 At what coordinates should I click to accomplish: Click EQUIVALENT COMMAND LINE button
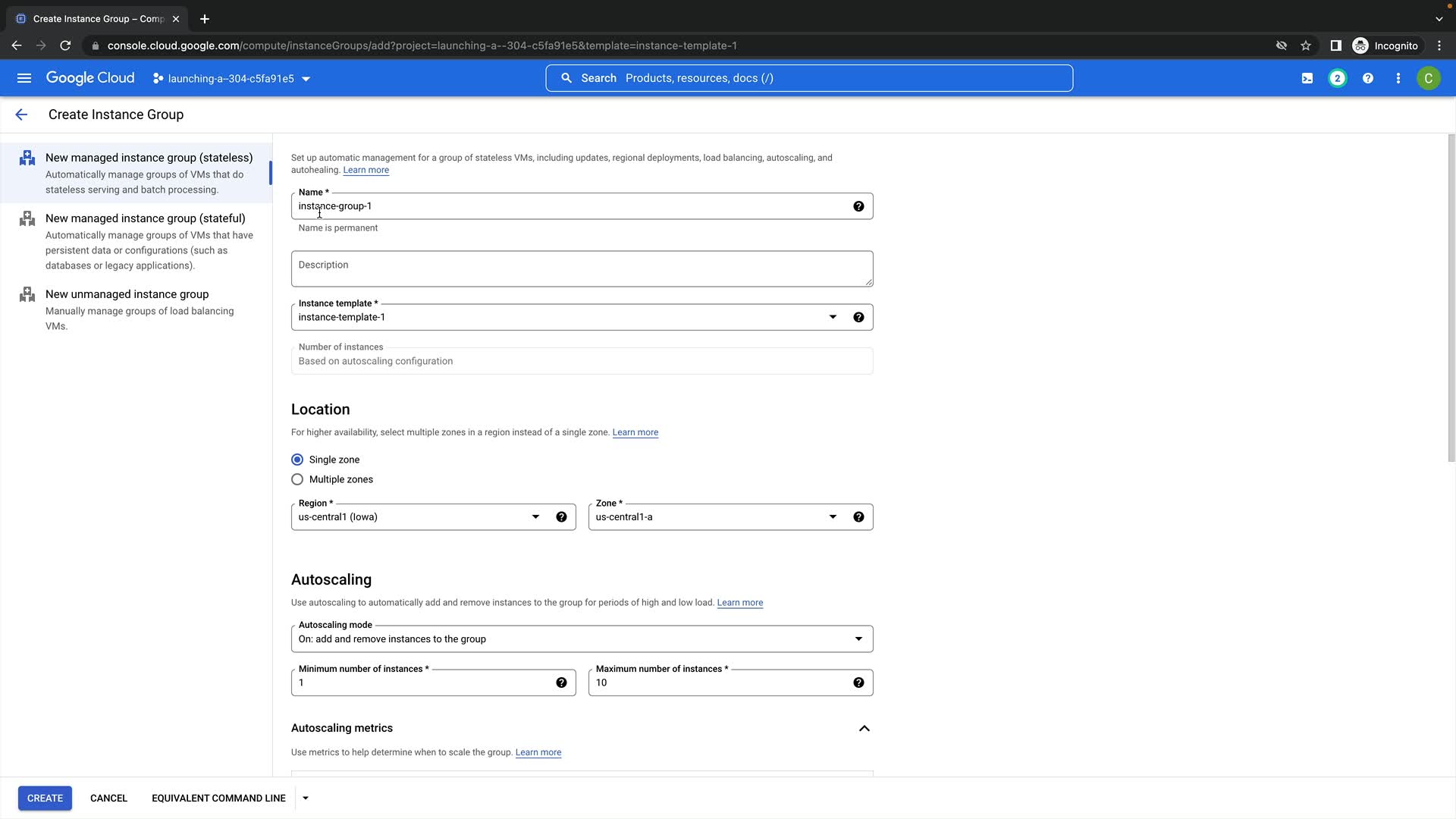pos(218,798)
